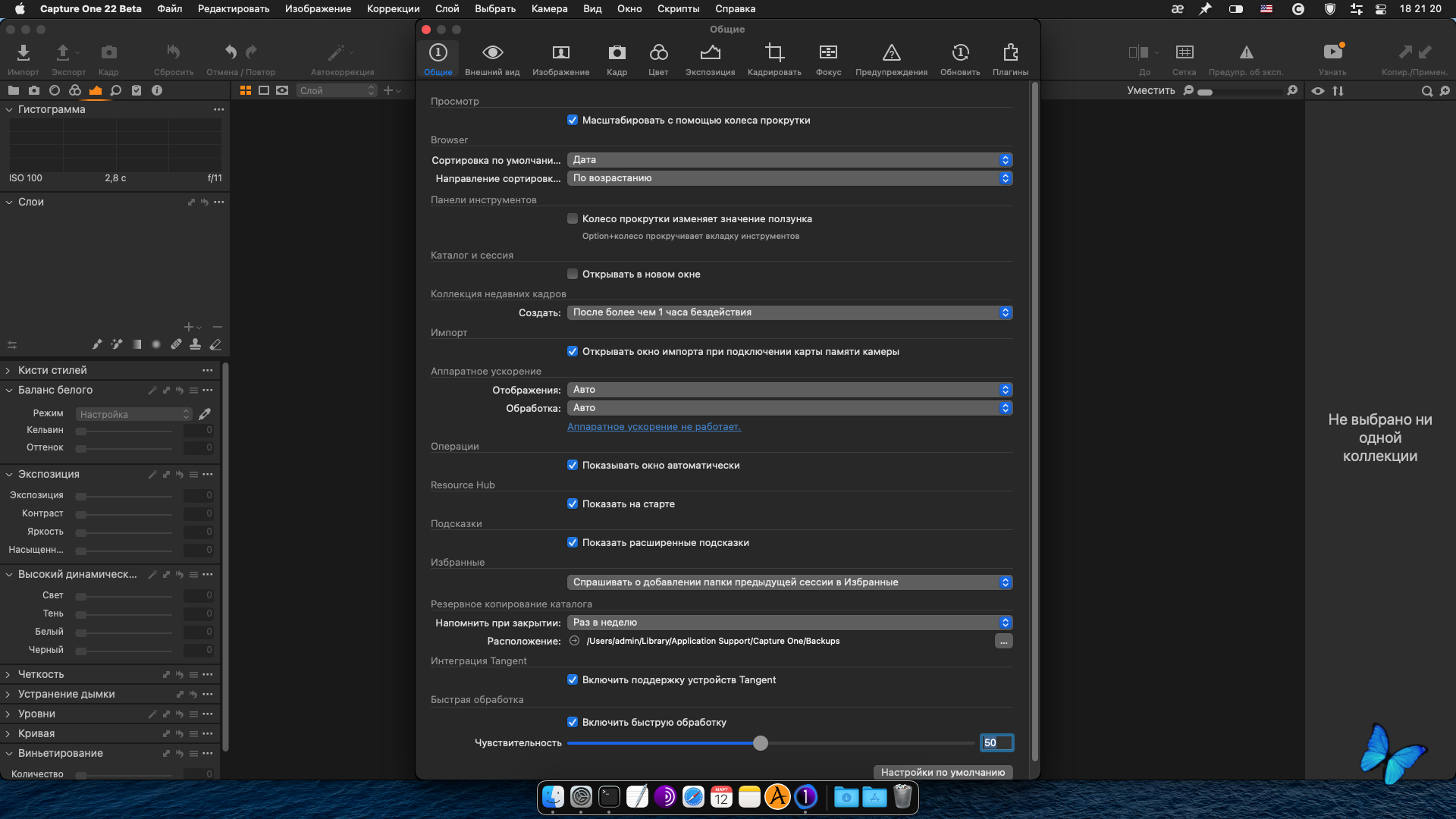This screenshot has width=1456, height=819.
Task: Disable mouse-wheel zoom checkbox
Action: (573, 120)
